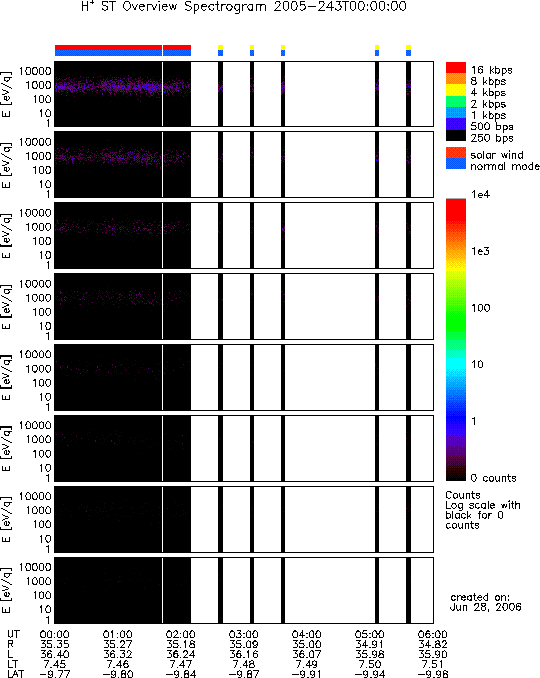Click the 'normal mode' legend label
The width and height of the screenshot is (540, 678).
pos(505,166)
